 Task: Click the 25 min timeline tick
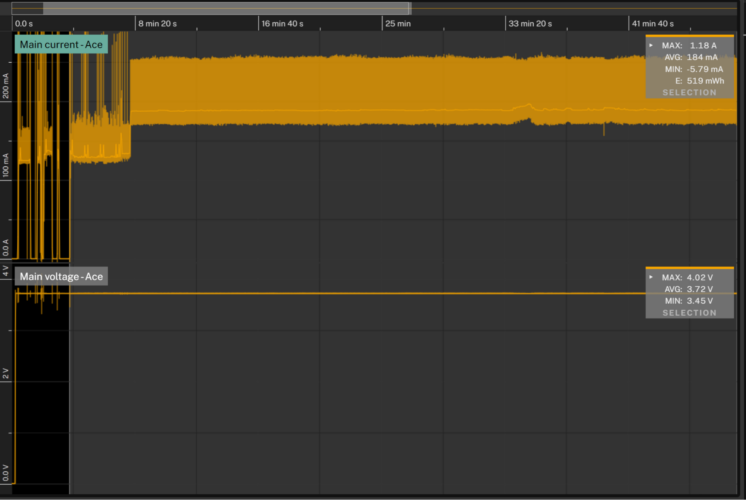398,22
